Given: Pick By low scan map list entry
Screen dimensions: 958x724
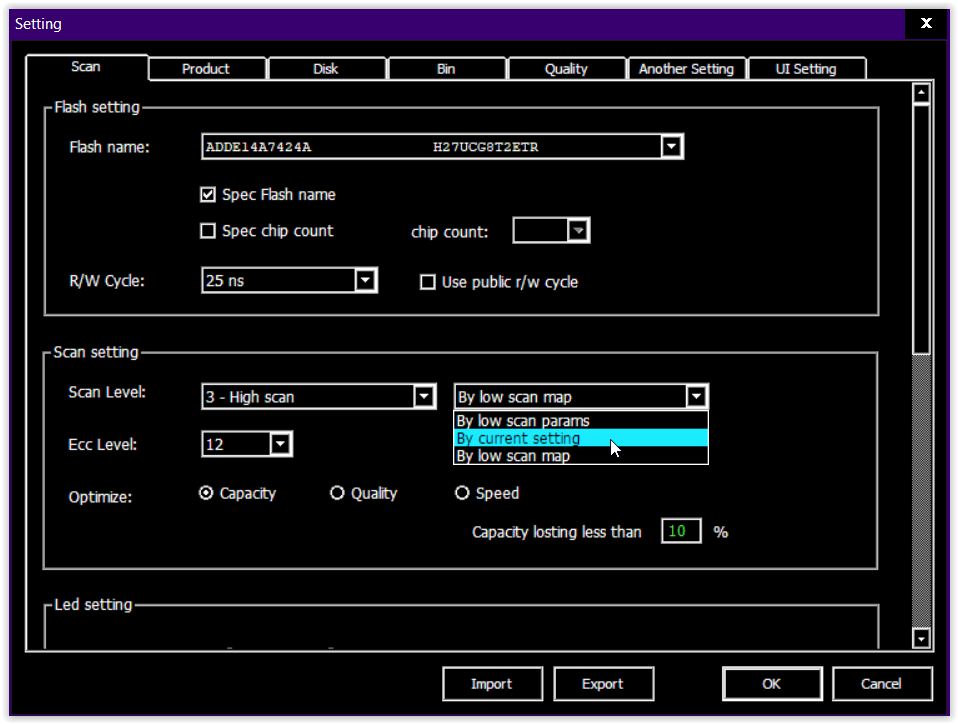Looking at the screenshot, I should 581,455.
